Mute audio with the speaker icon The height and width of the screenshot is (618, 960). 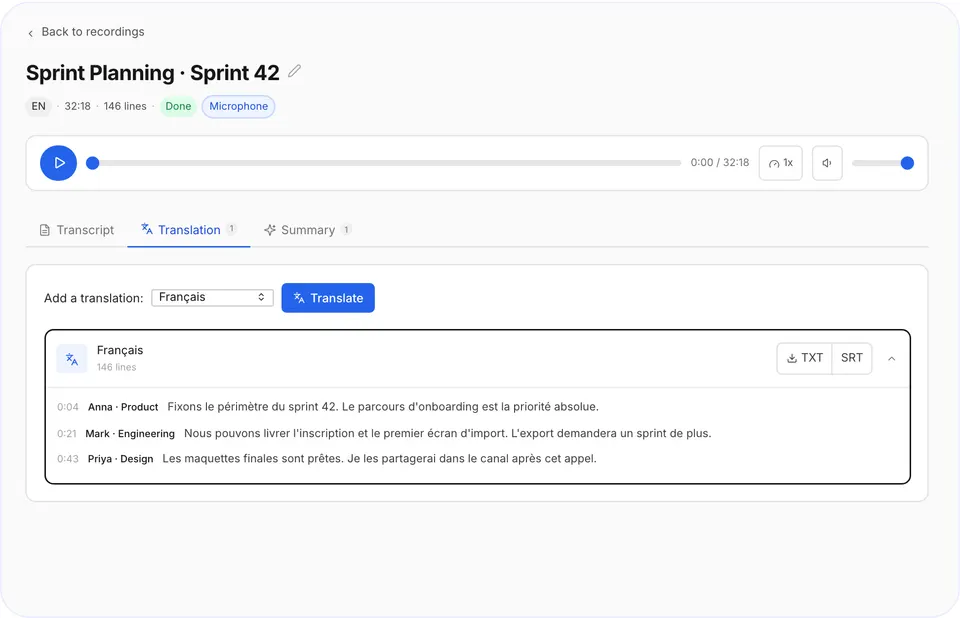click(x=827, y=163)
